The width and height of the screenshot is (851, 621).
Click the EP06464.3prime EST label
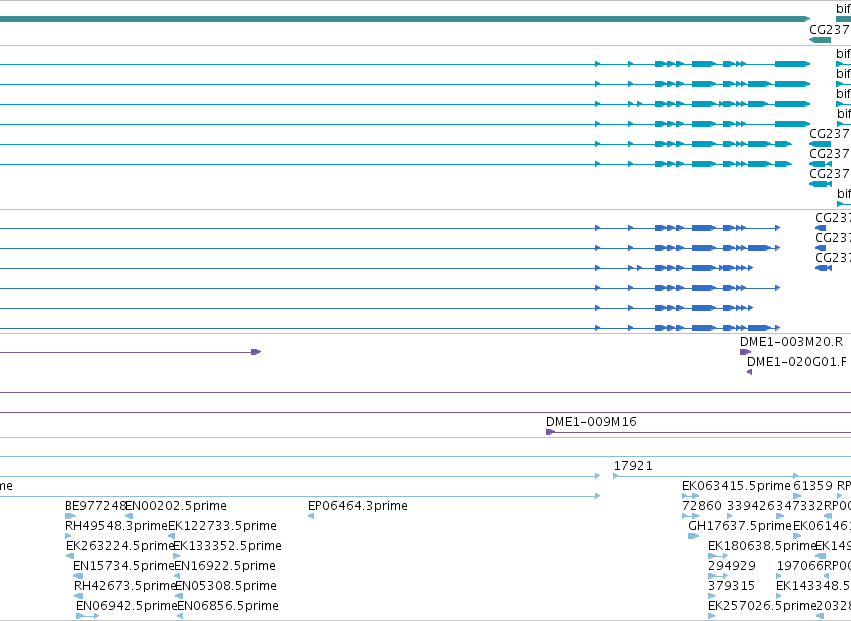[x=358, y=506]
